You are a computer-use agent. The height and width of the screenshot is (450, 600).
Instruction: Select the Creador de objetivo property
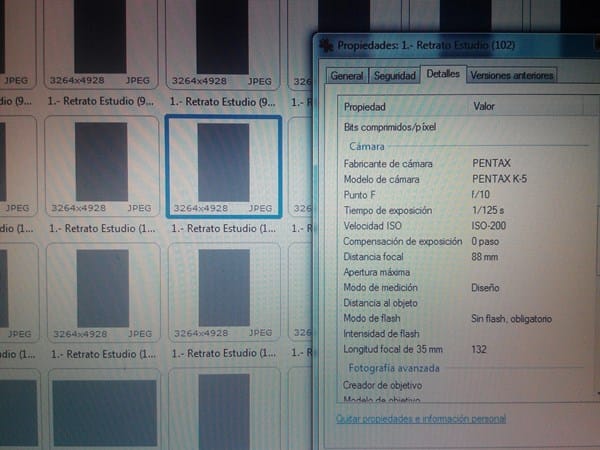[382, 385]
